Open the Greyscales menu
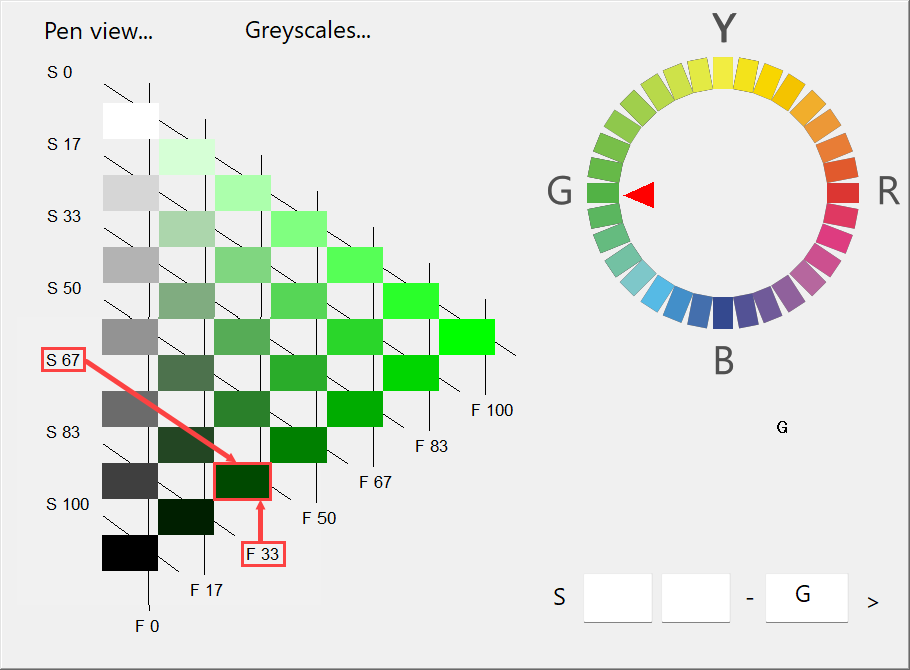910x670 pixels. pos(308,30)
